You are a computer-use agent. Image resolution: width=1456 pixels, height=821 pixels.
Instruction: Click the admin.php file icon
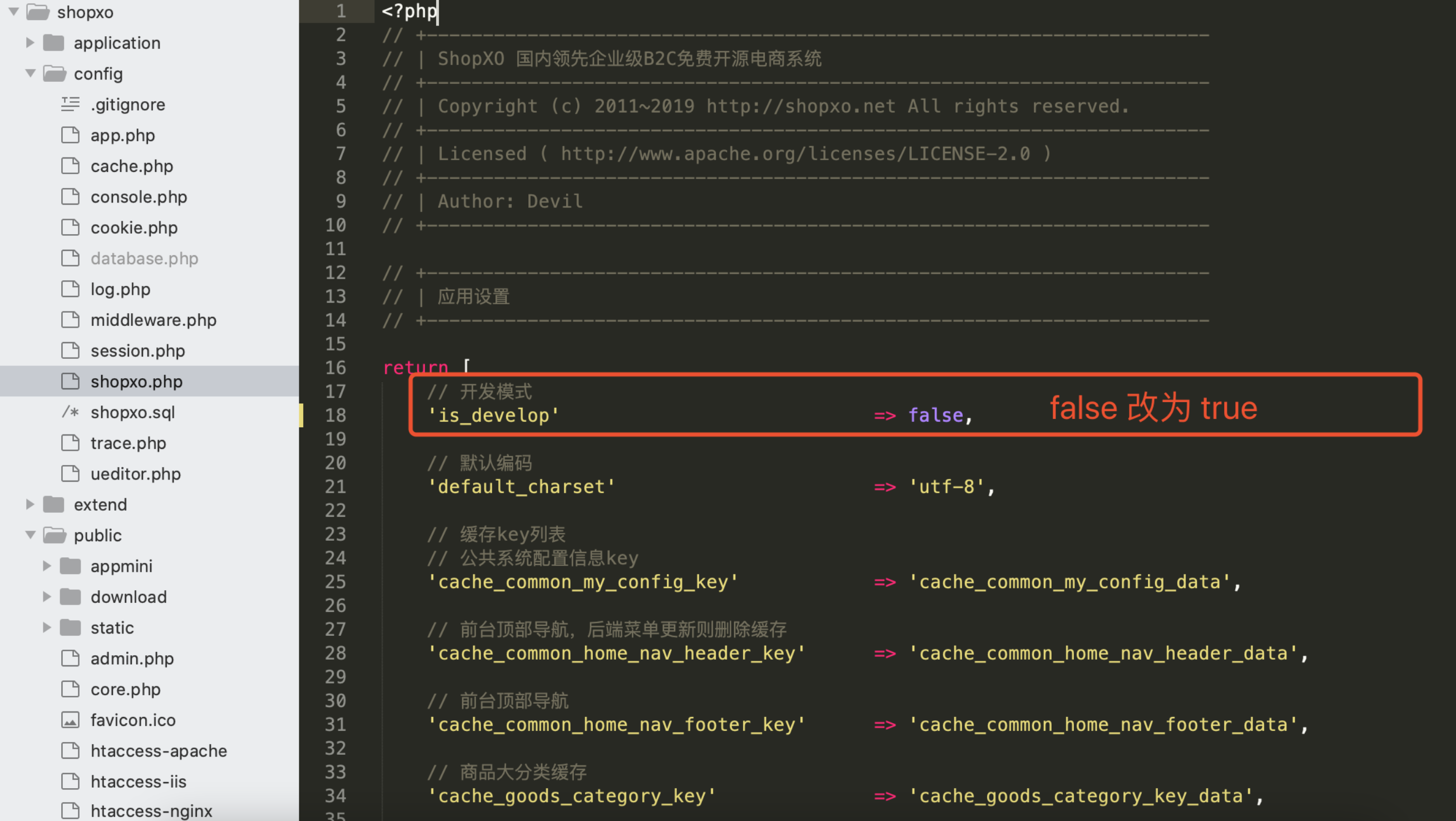coord(70,658)
